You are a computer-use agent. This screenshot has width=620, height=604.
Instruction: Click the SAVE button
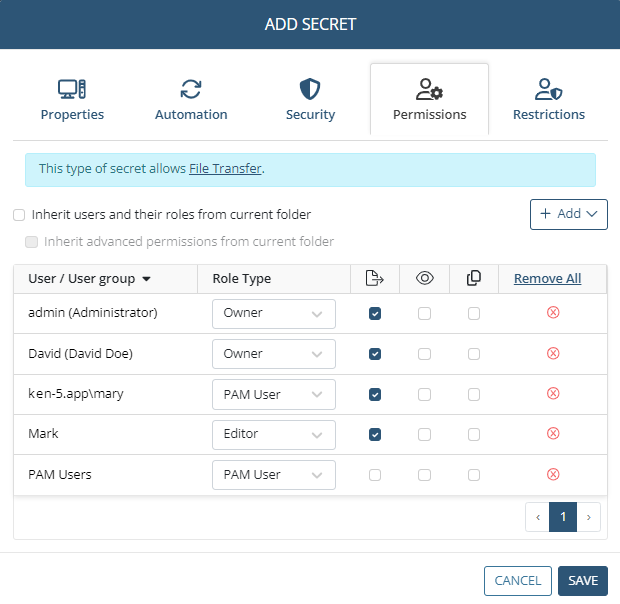(583, 581)
